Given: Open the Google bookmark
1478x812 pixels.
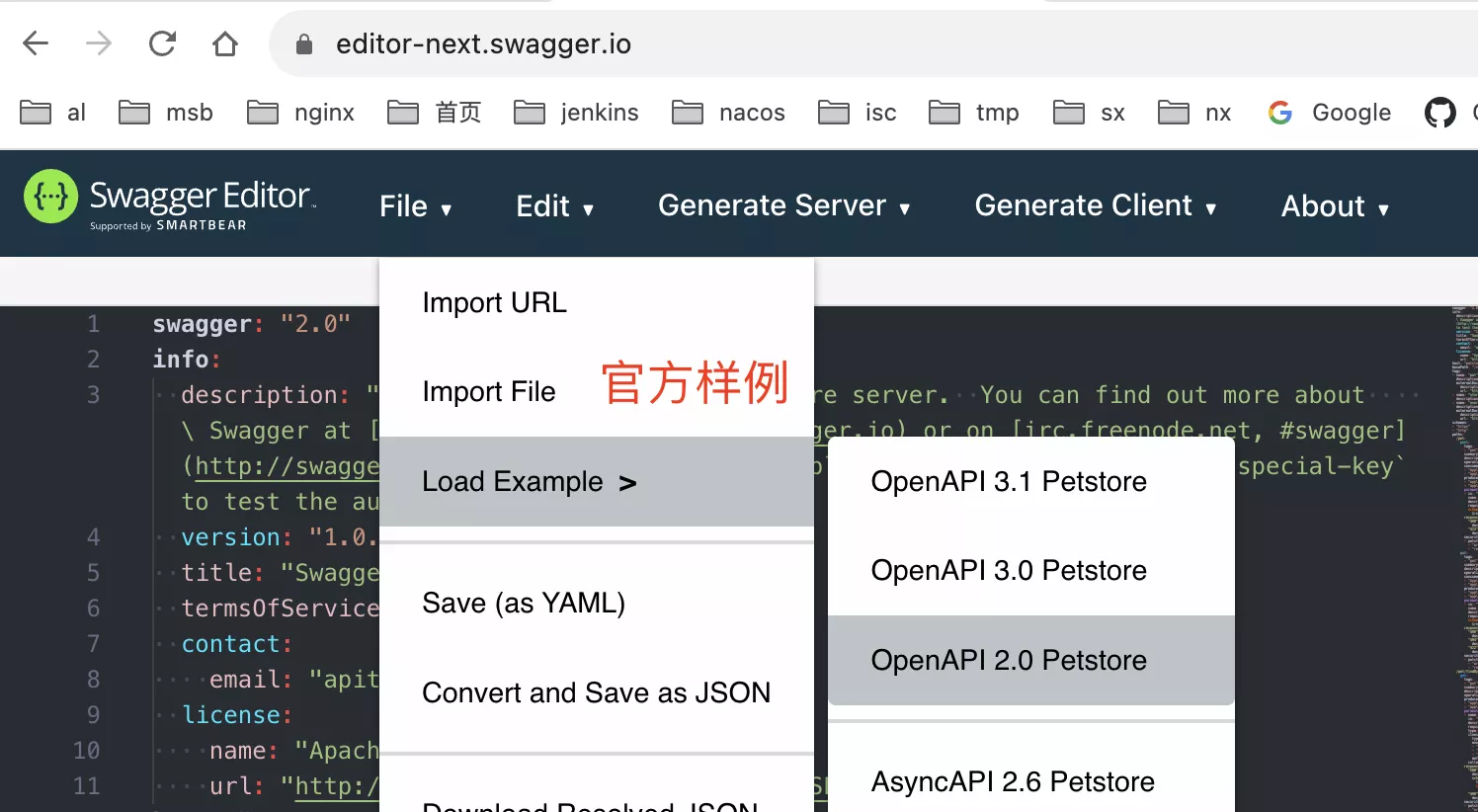Looking at the screenshot, I should pos(1330,113).
